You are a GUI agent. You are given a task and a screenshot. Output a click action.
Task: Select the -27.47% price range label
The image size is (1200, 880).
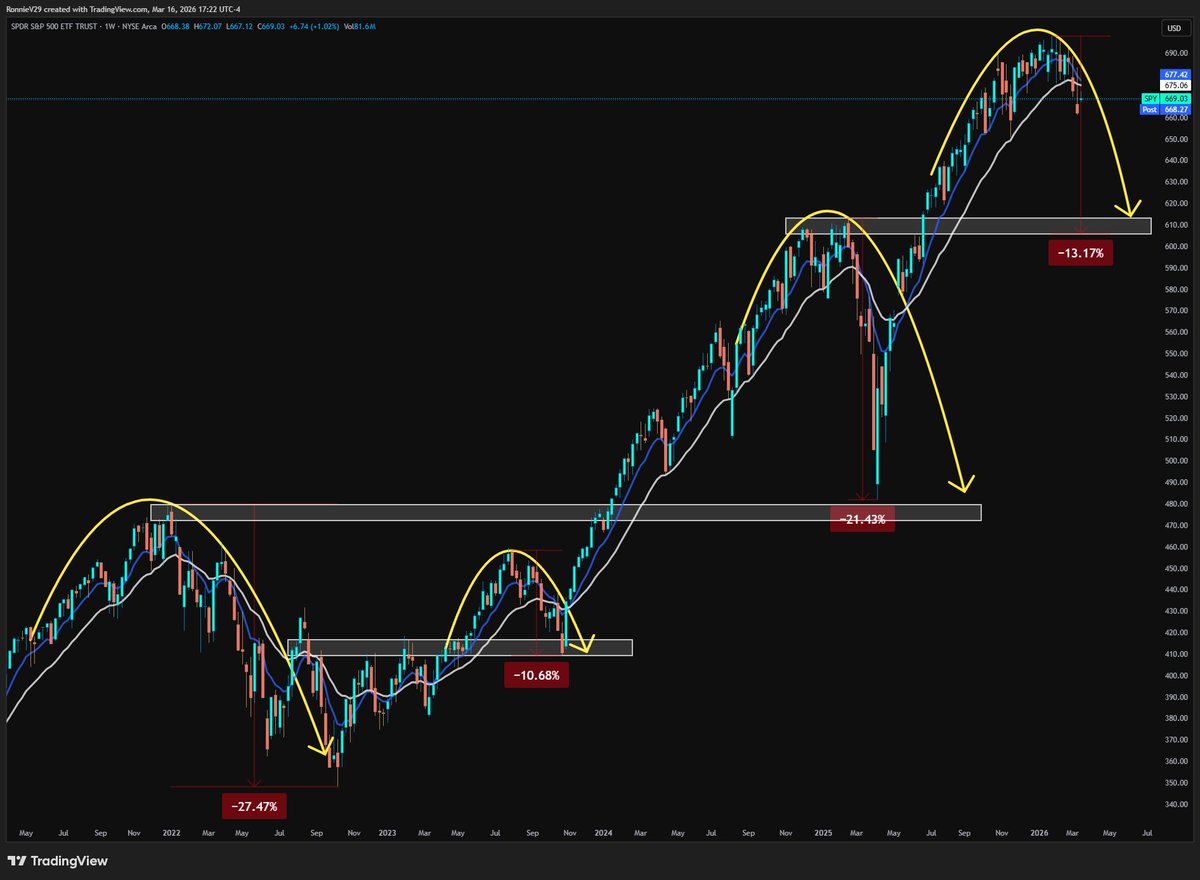point(254,804)
